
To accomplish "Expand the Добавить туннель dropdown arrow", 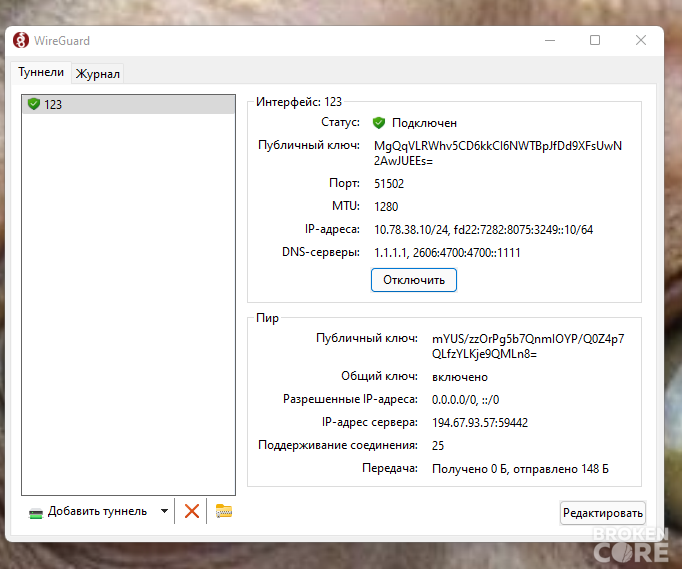I will coord(164,511).
